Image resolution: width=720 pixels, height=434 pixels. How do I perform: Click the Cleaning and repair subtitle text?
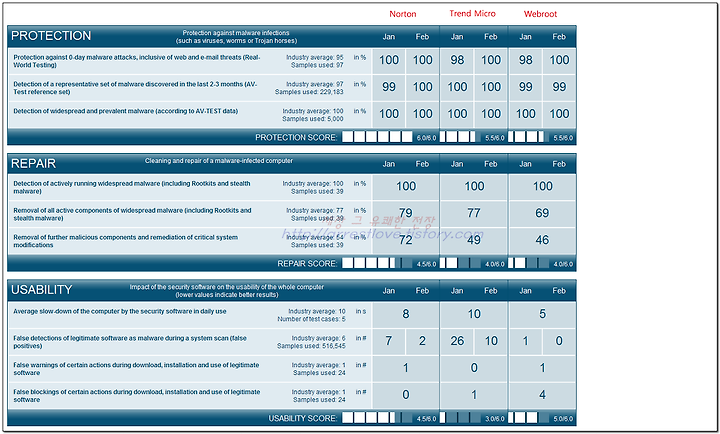point(219,161)
